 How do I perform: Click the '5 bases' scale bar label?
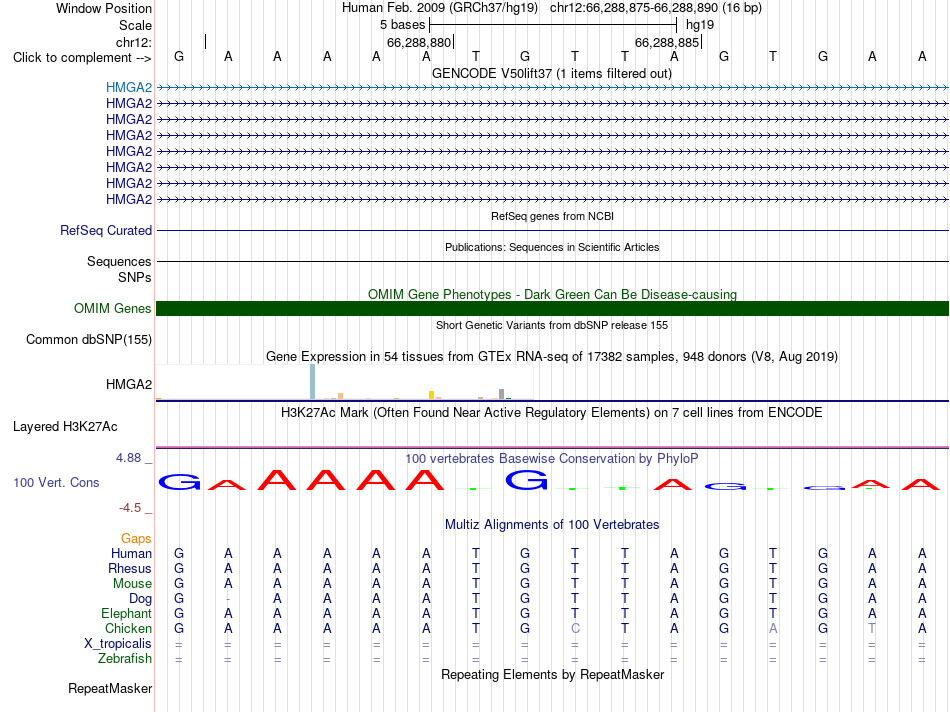[402, 25]
